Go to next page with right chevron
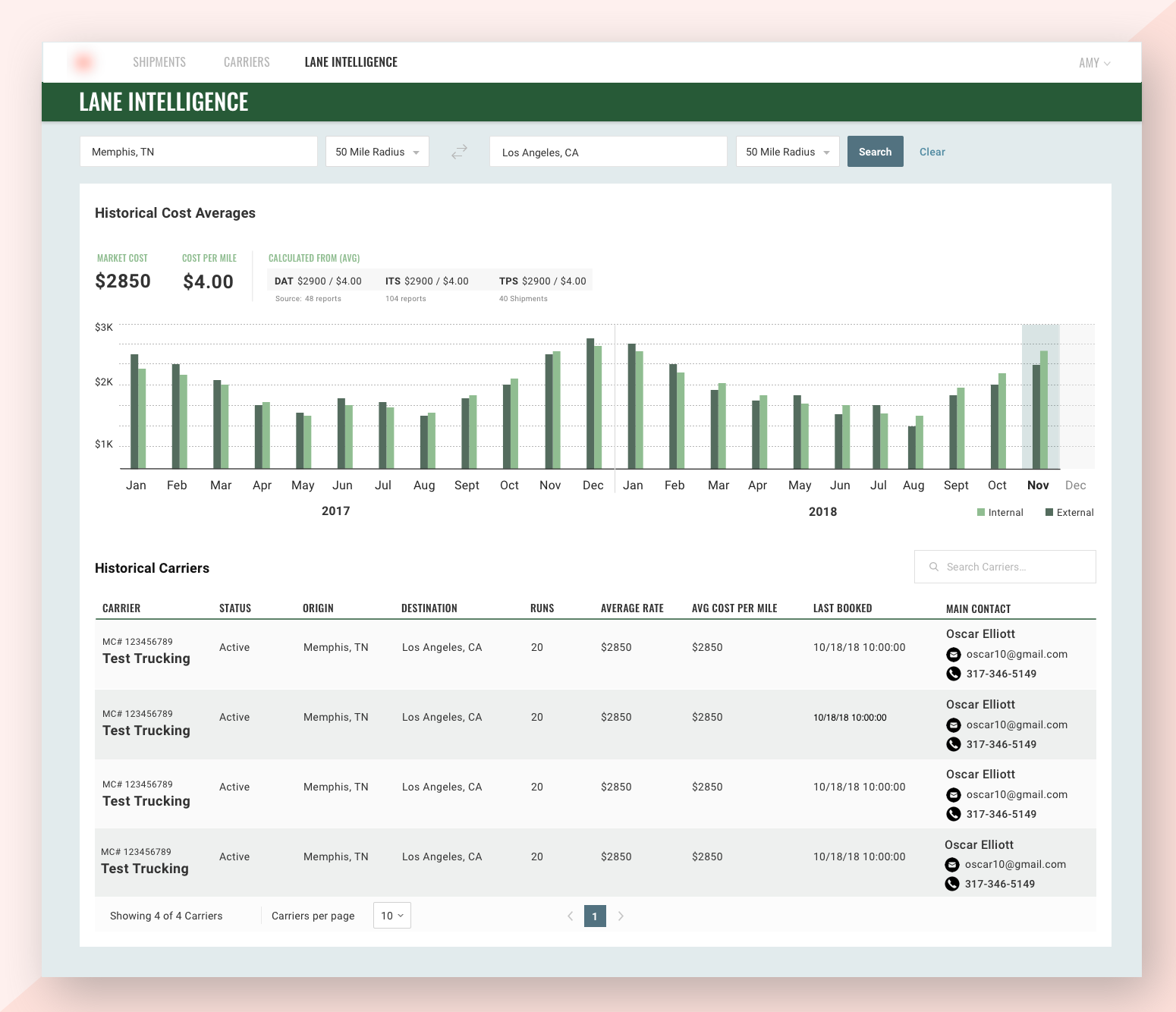1176x1012 pixels. coord(621,916)
